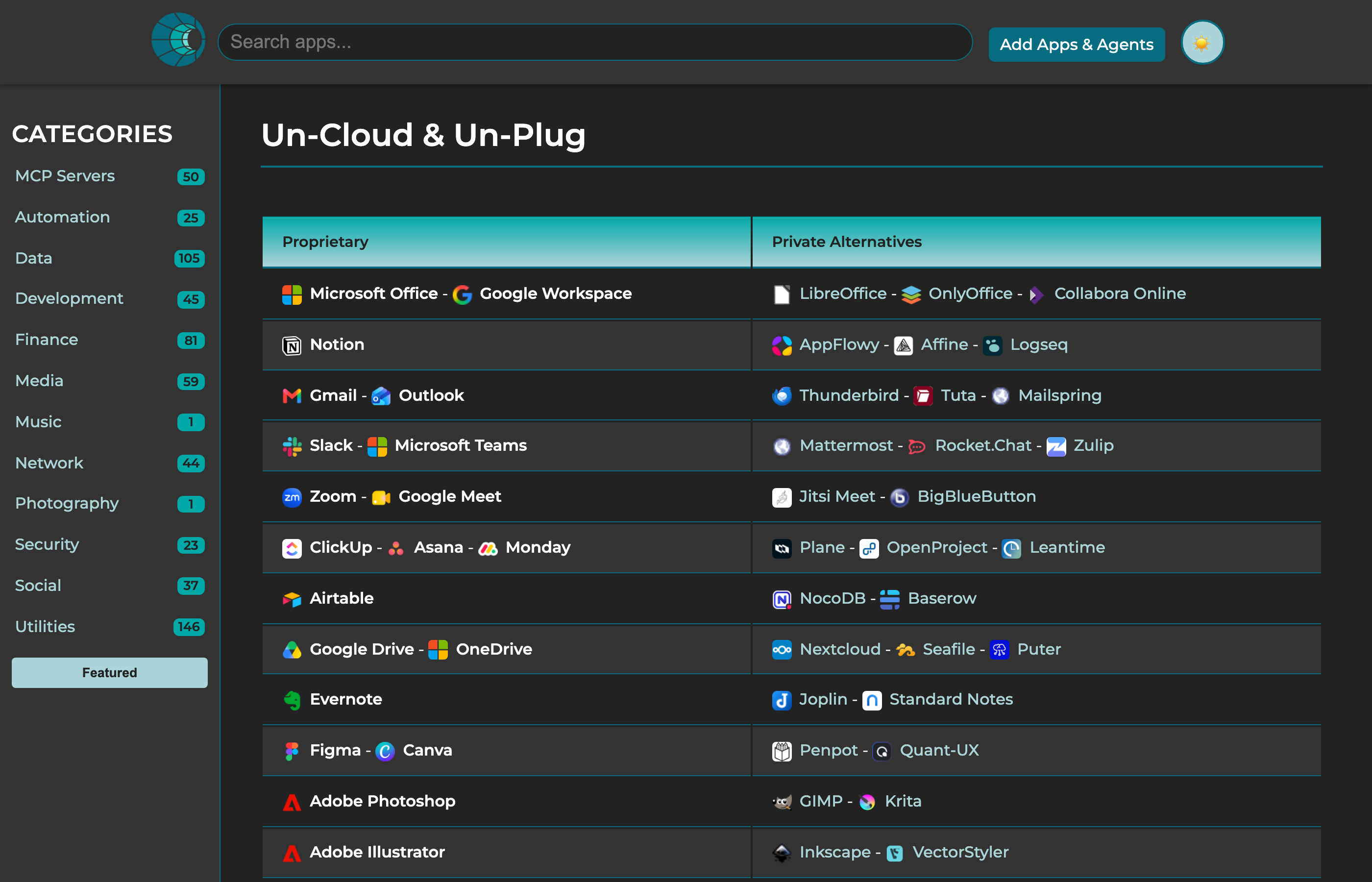Click the Leantime clock icon
The image size is (1372, 882).
pos(1012,548)
